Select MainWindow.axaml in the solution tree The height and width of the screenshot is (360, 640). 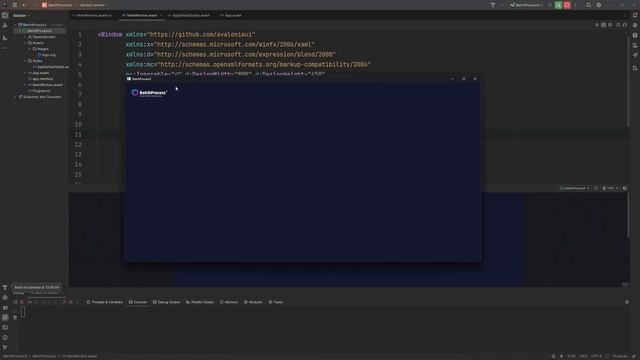(x=45, y=85)
